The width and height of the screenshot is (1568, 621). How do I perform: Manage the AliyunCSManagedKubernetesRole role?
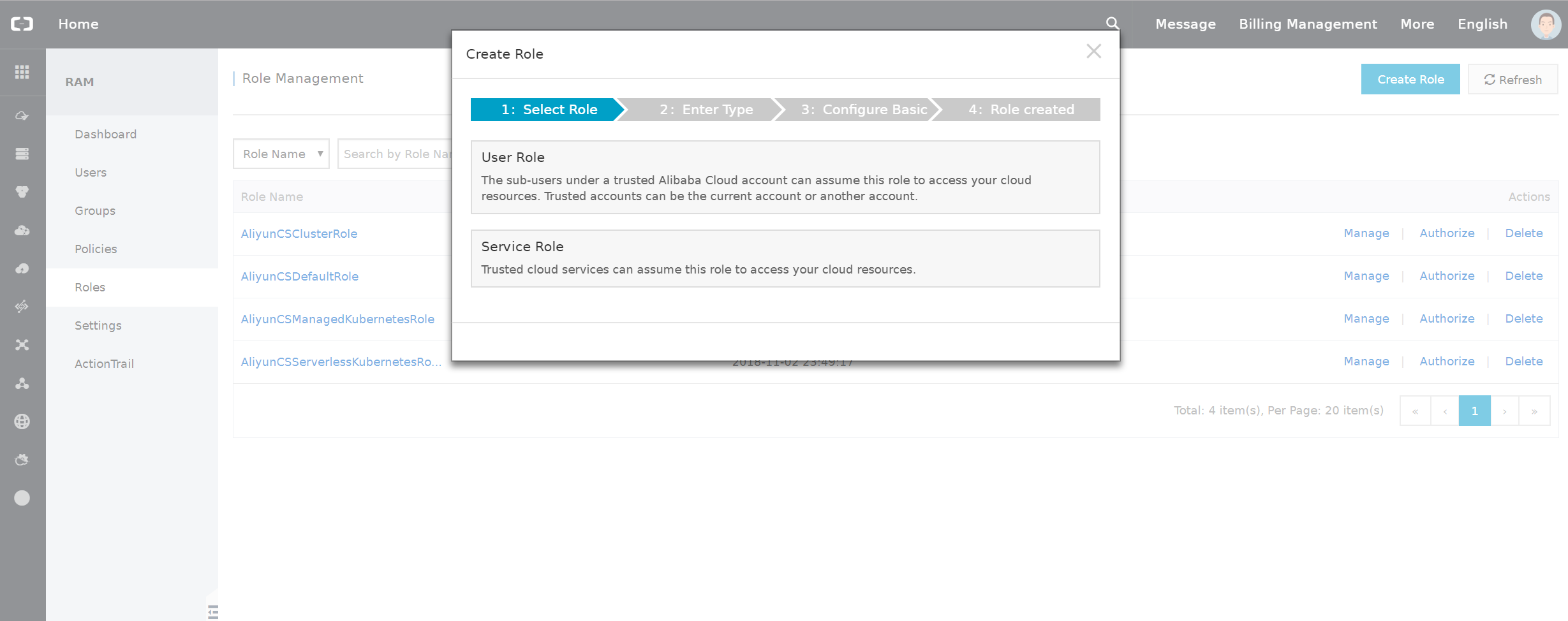pyautogui.click(x=1366, y=319)
